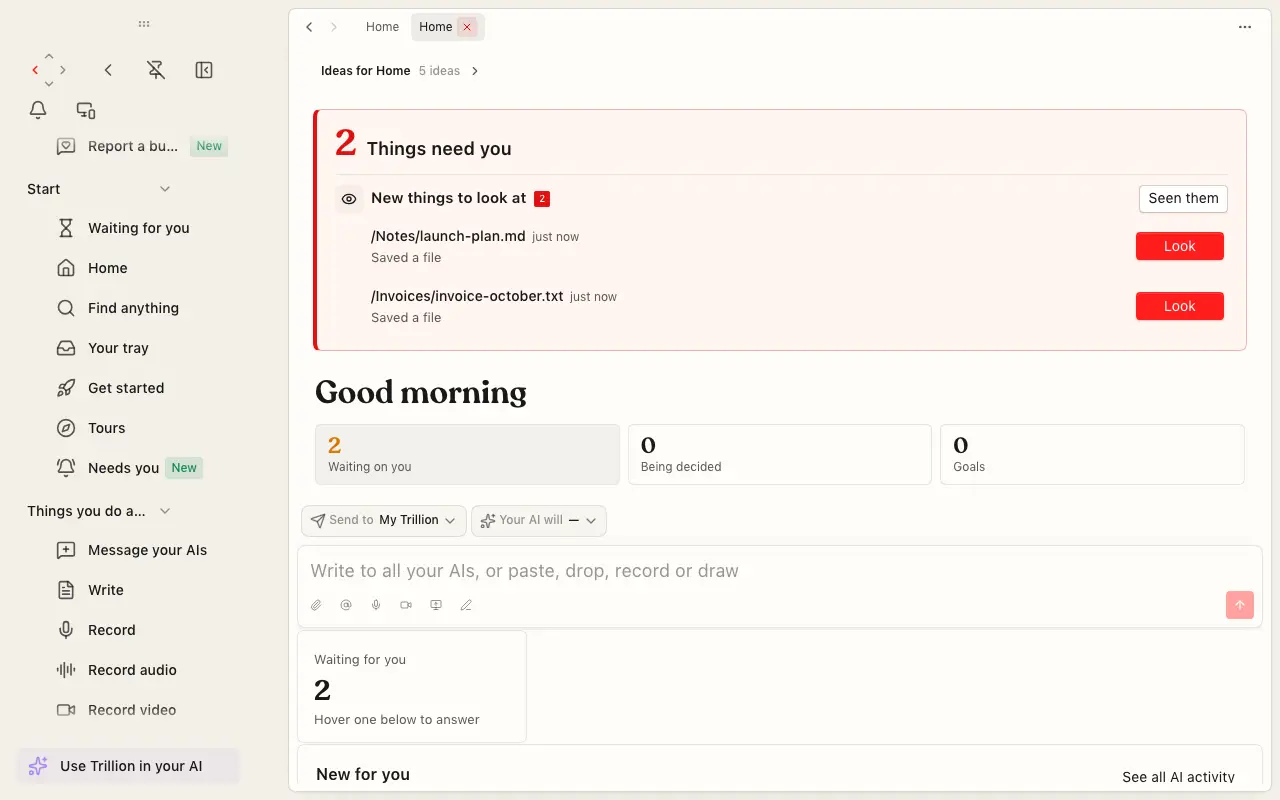Close the active Home tab

[466, 27]
